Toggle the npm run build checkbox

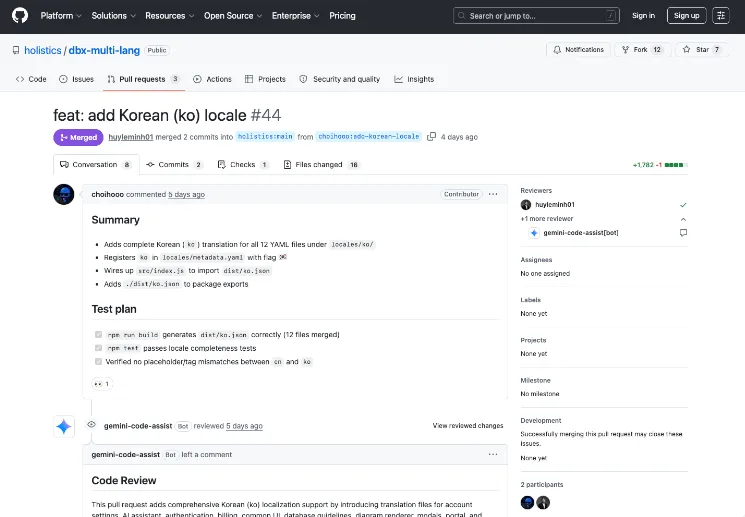[x=98, y=335]
